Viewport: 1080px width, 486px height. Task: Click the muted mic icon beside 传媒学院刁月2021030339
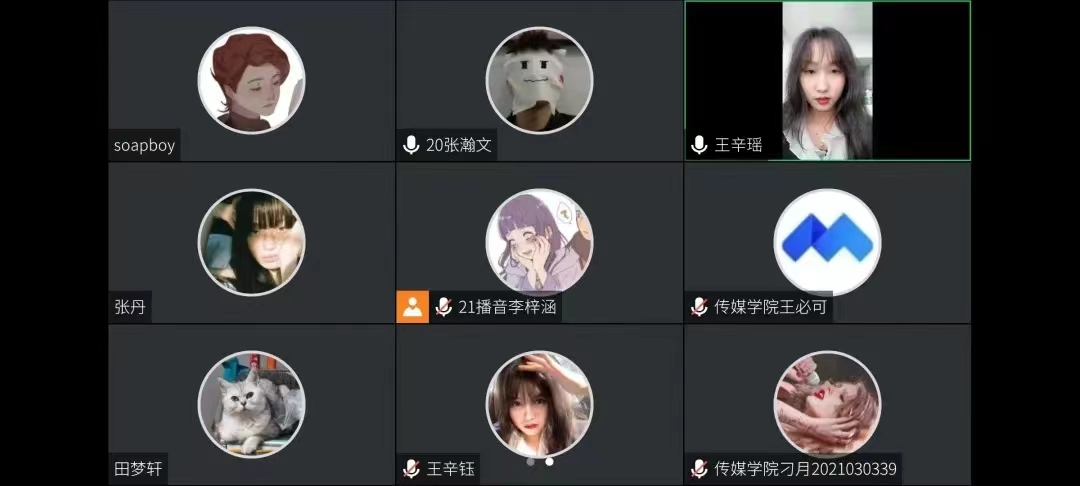[699, 469]
